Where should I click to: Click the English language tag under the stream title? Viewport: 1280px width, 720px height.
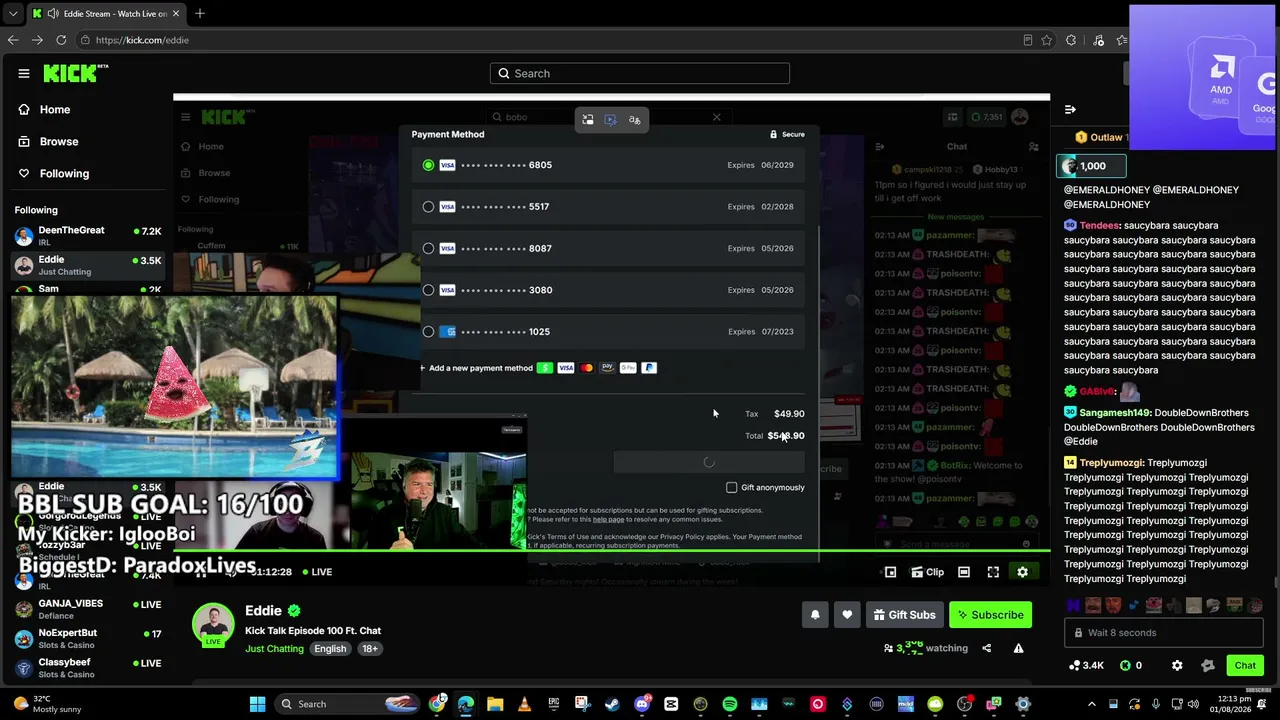coord(330,649)
